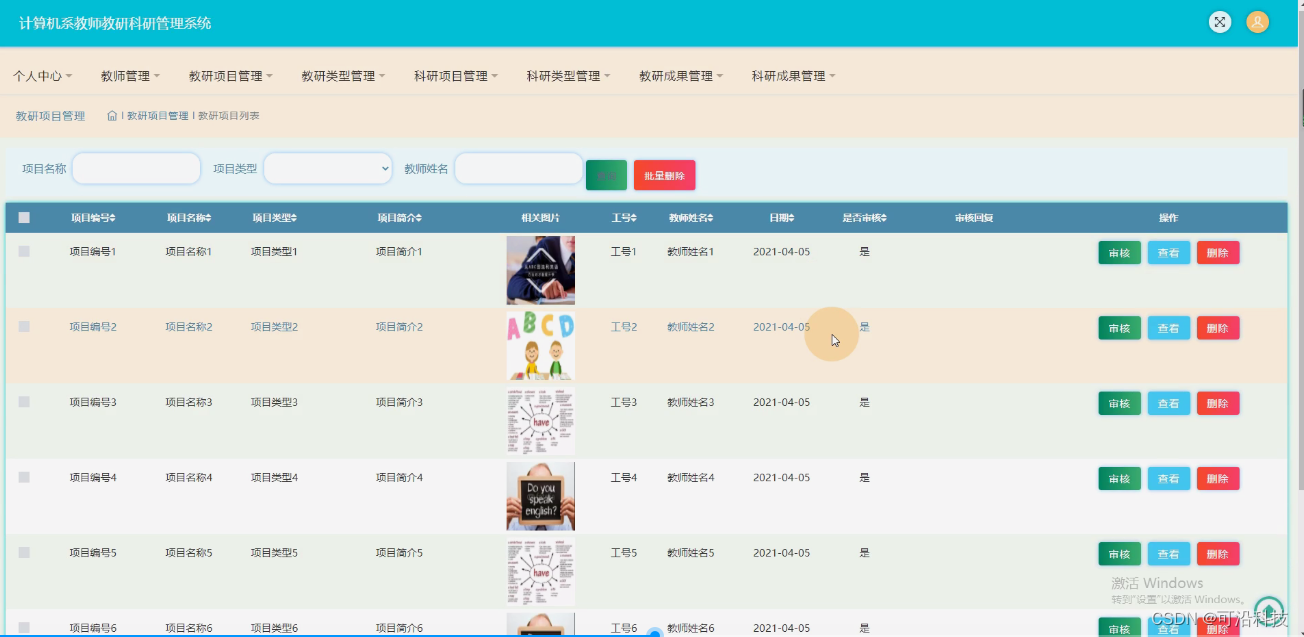This screenshot has width=1304, height=637.
Task: Click 审核 for 项目编号5
Action: (x=1119, y=553)
